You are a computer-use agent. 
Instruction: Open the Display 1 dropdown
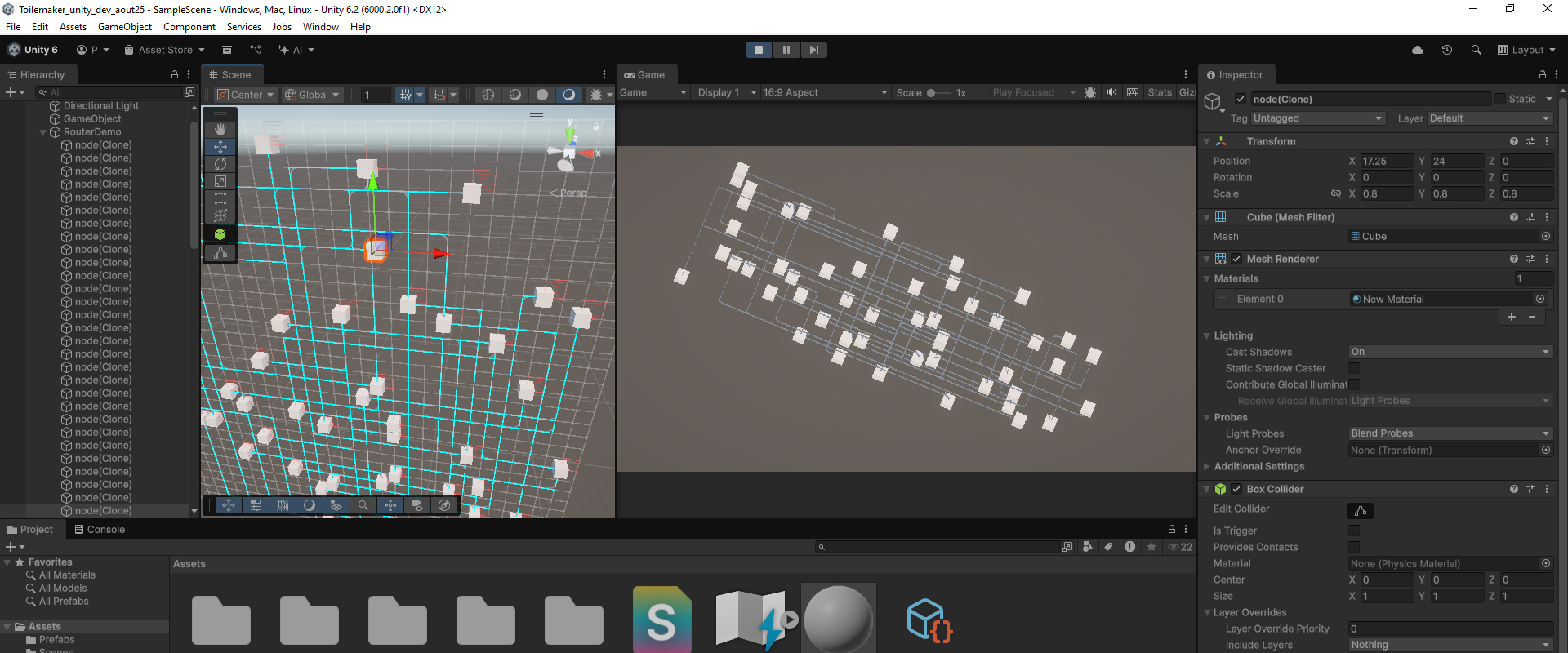(727, 92)
